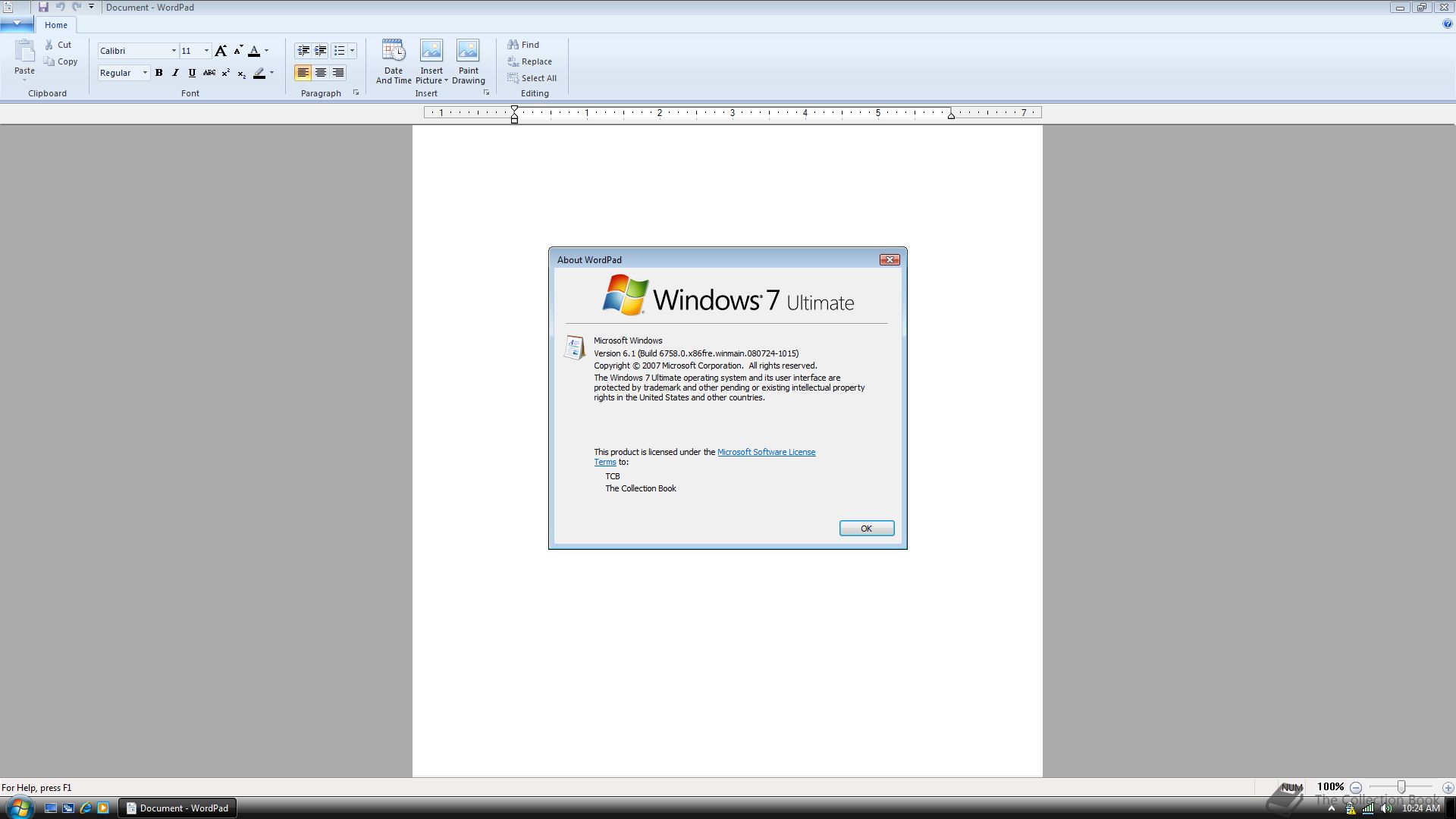Open volume speaker tray icon
The height and width of the screenshot is (819, 1456).
click(1387, 808)
